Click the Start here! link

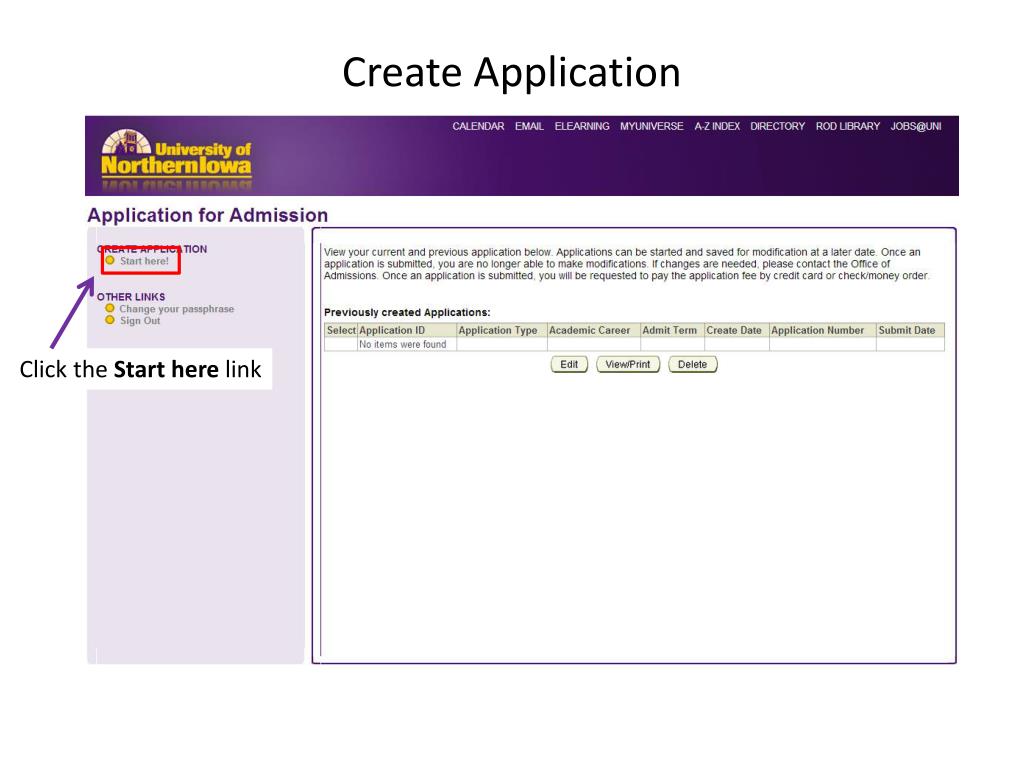coord(144,261)
